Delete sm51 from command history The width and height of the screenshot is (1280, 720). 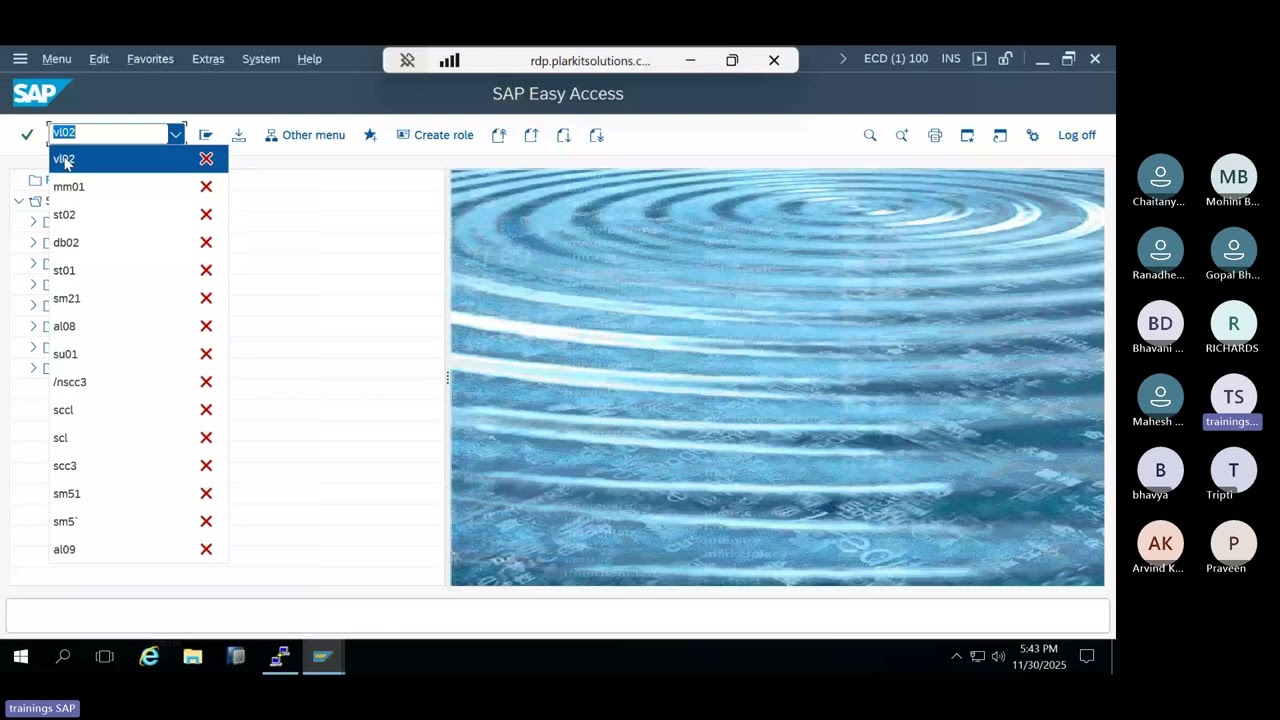tap(206, 494)
